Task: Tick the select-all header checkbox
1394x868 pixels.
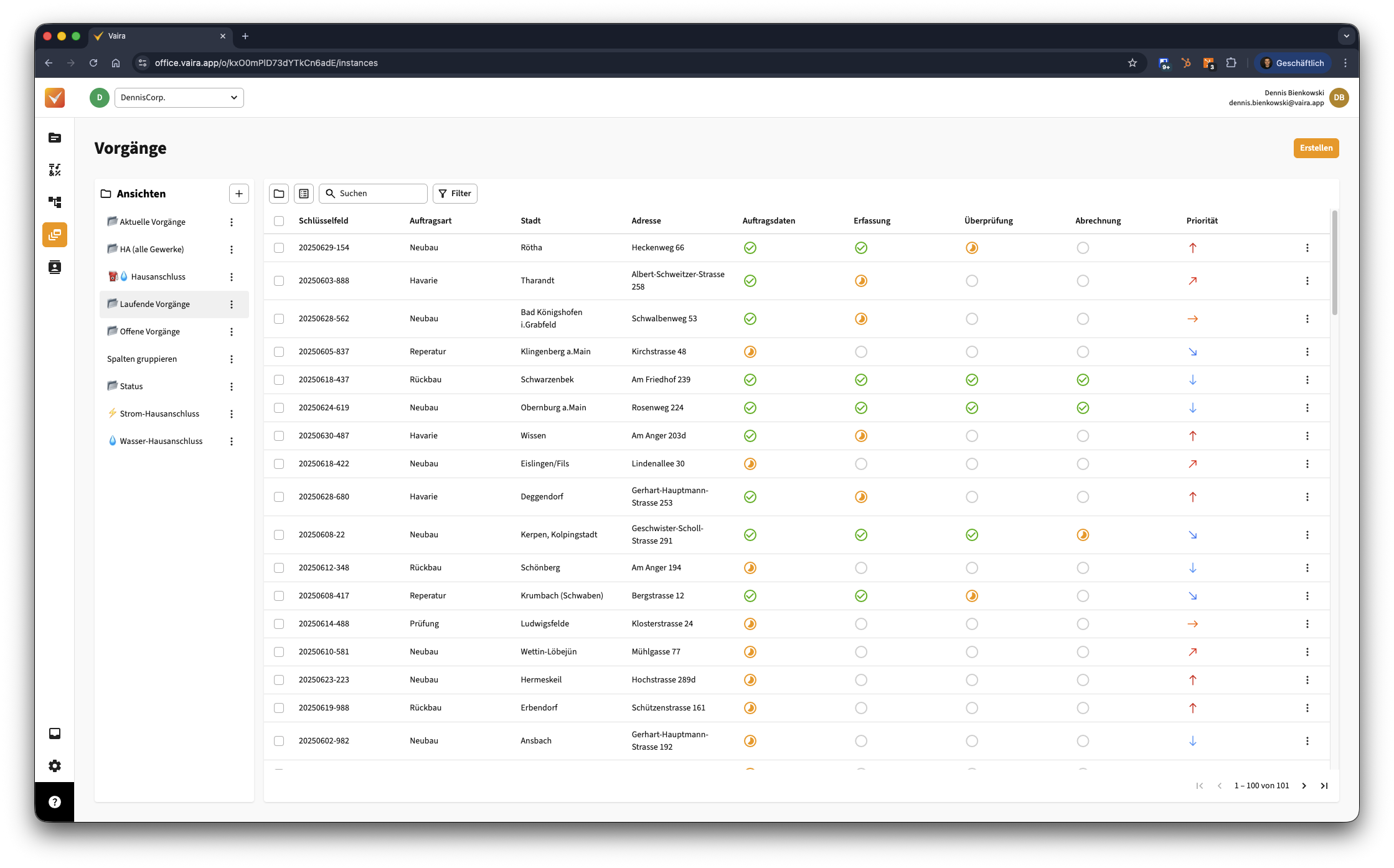Action: click(279, 221)
